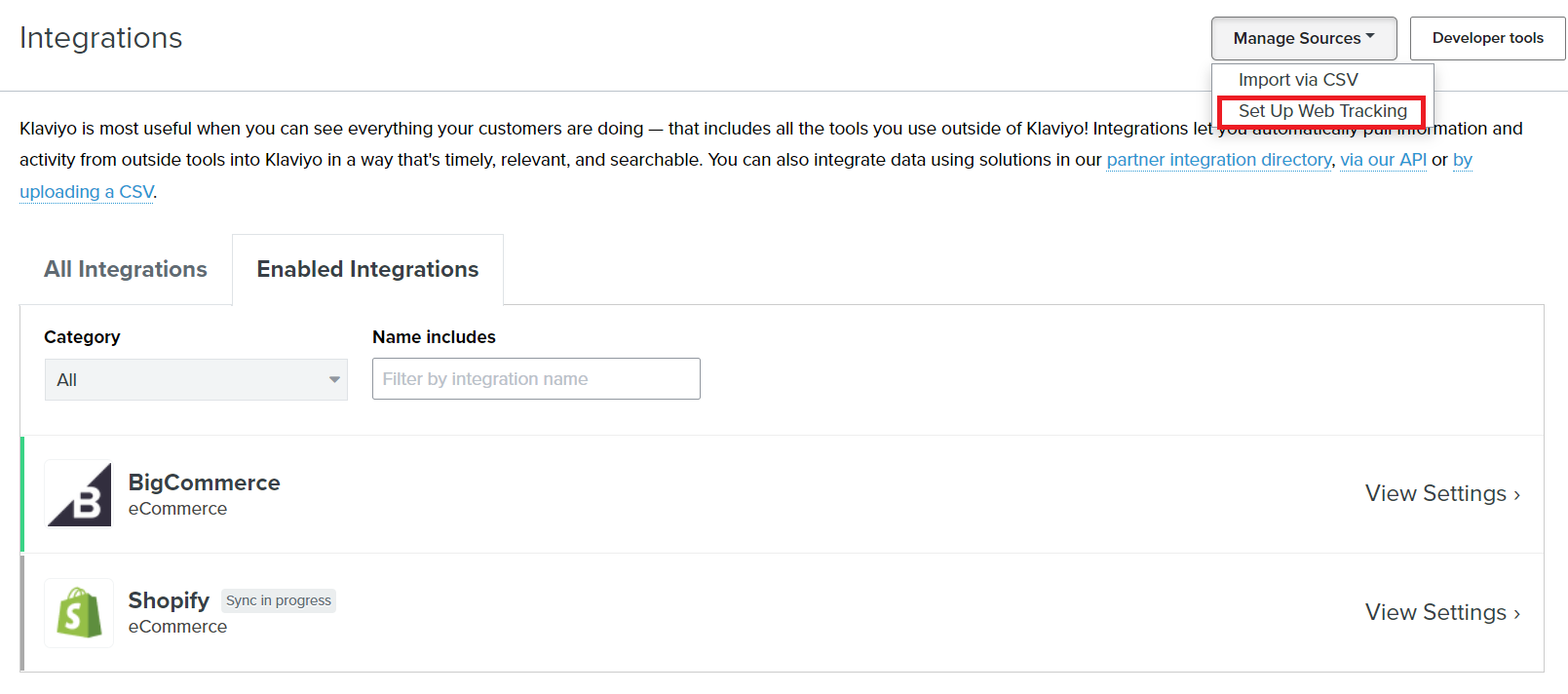Click the Sync in progress badge
This screenshot has height=694, width=1568.
click(x=279, y=600)
